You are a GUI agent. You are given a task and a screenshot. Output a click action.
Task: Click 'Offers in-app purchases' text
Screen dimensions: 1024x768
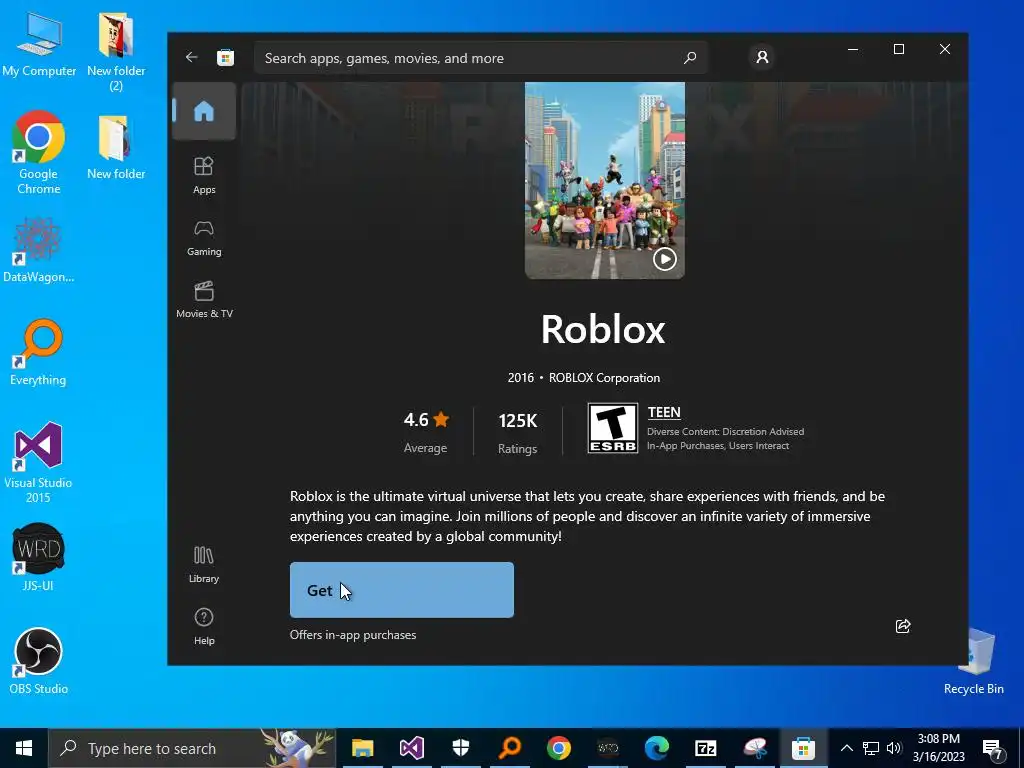tap(353, 635)
